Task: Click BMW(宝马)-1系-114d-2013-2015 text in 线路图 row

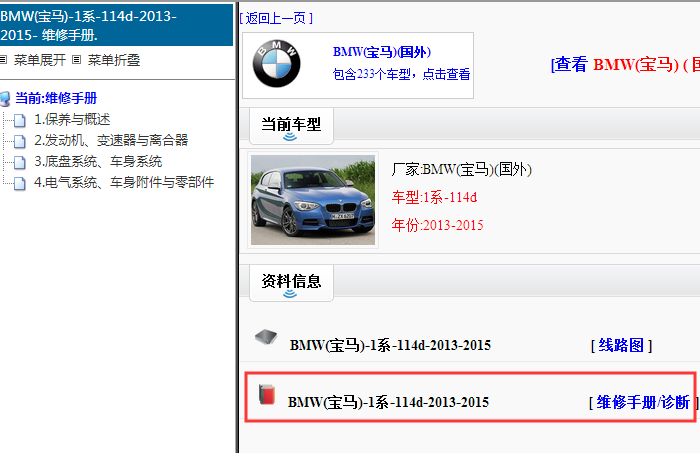Action: tap(390, 345)
